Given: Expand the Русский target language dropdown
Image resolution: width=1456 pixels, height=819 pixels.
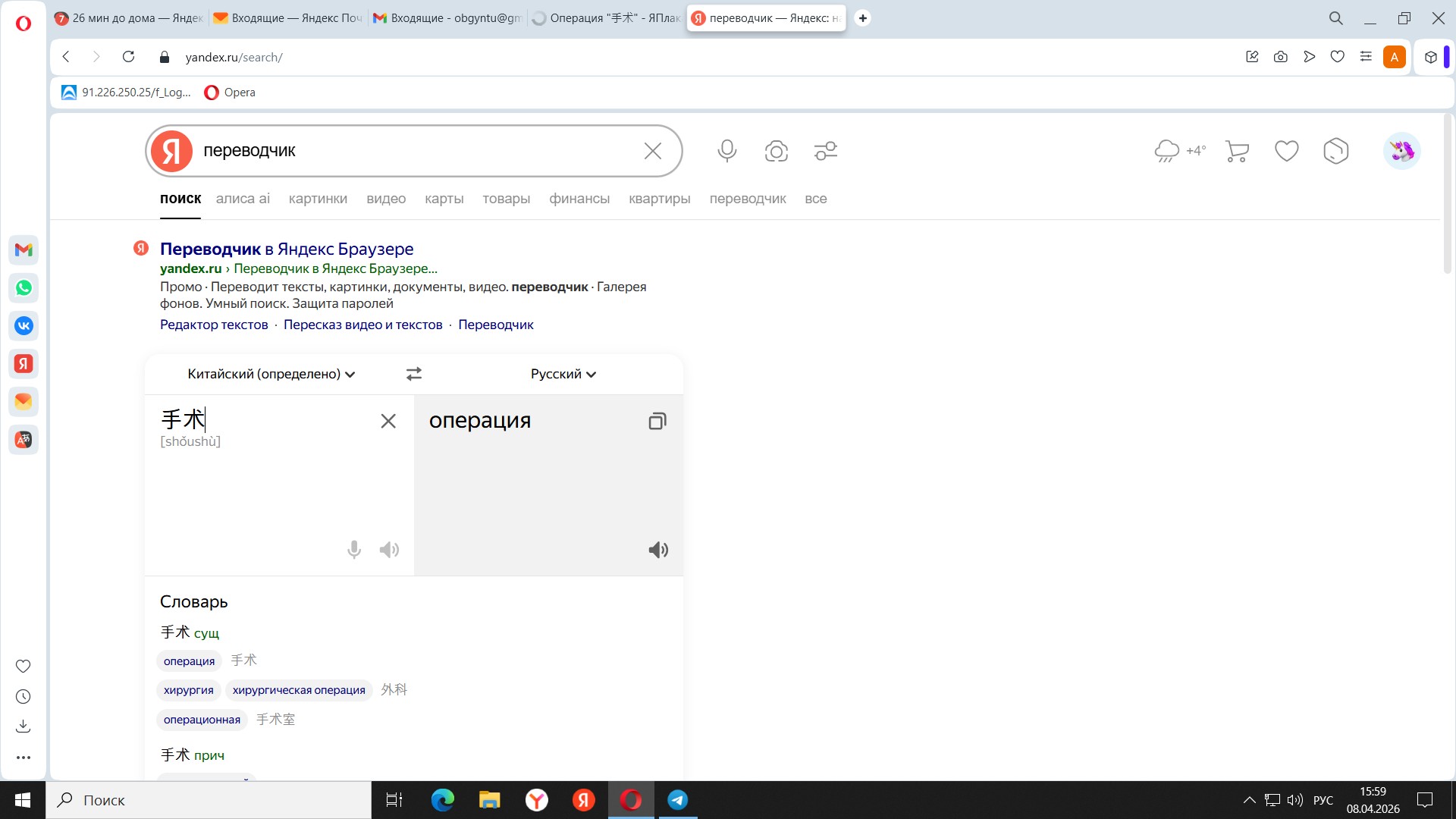Looking at the screenshot, I should [563, 374].
